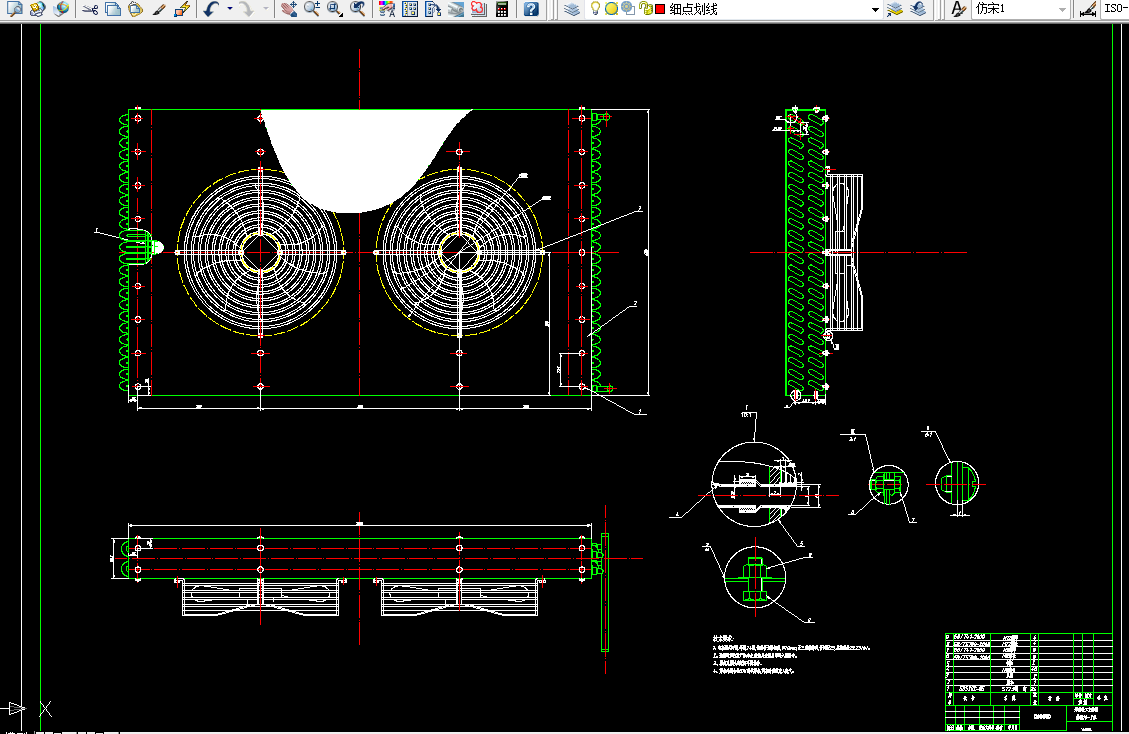This screenshot has width=1129, height=734.
Task: Expand the 细点划线 layer dropdown
Action: coord(875,9)
